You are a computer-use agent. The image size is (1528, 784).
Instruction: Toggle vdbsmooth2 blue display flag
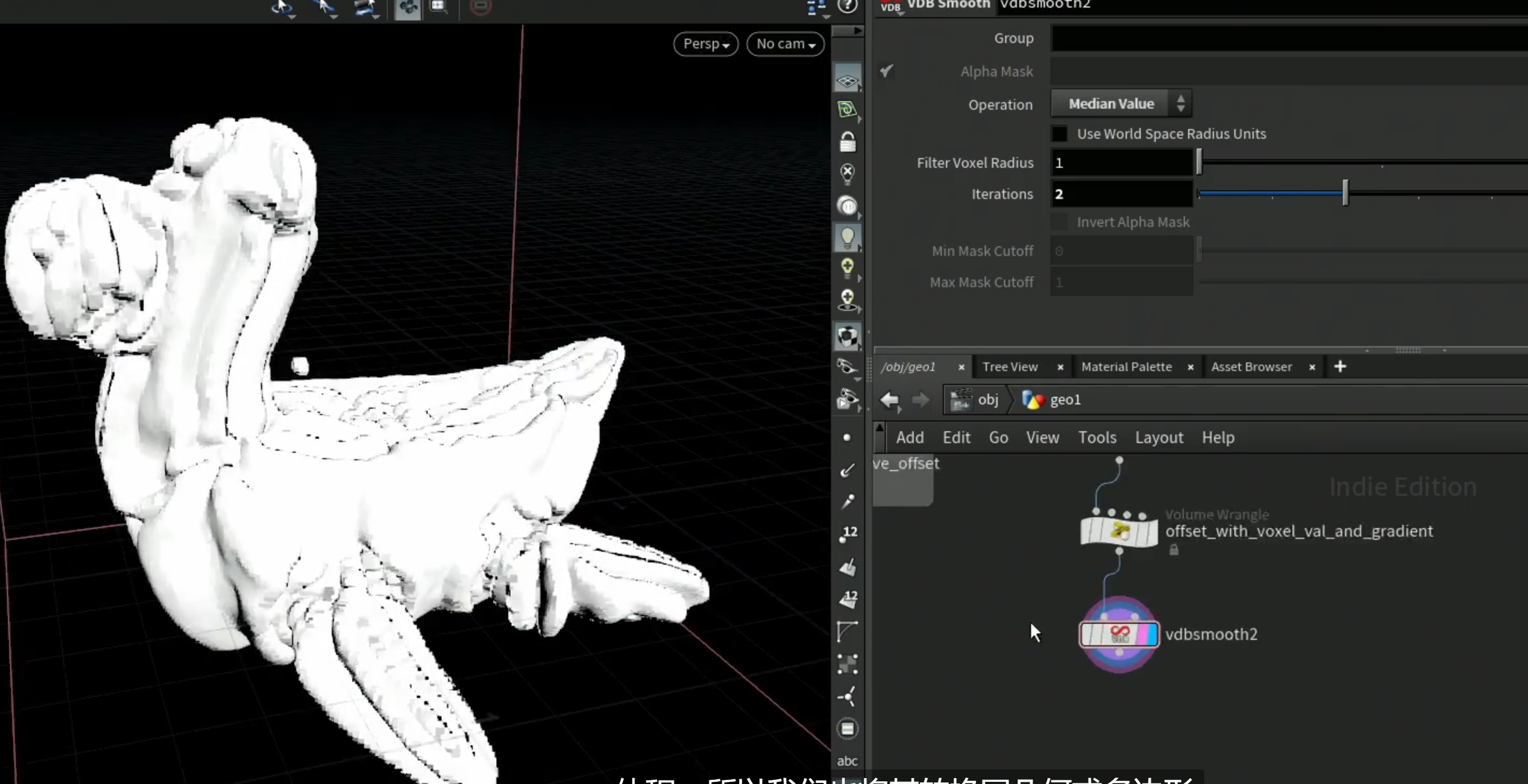pyautogui.click(x=1153, y=634)
